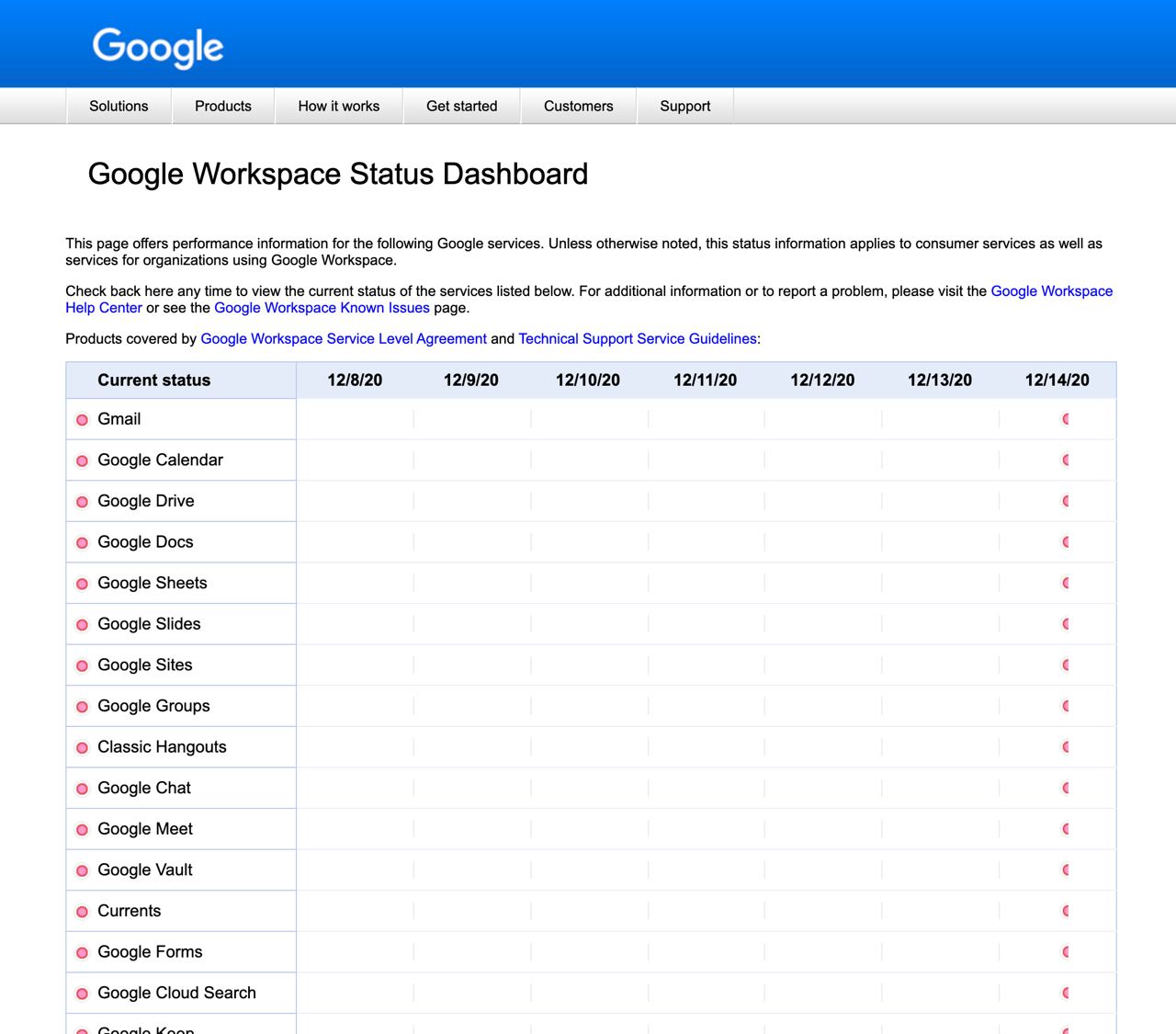Click the Google Docs service name

tap(145, 541)
